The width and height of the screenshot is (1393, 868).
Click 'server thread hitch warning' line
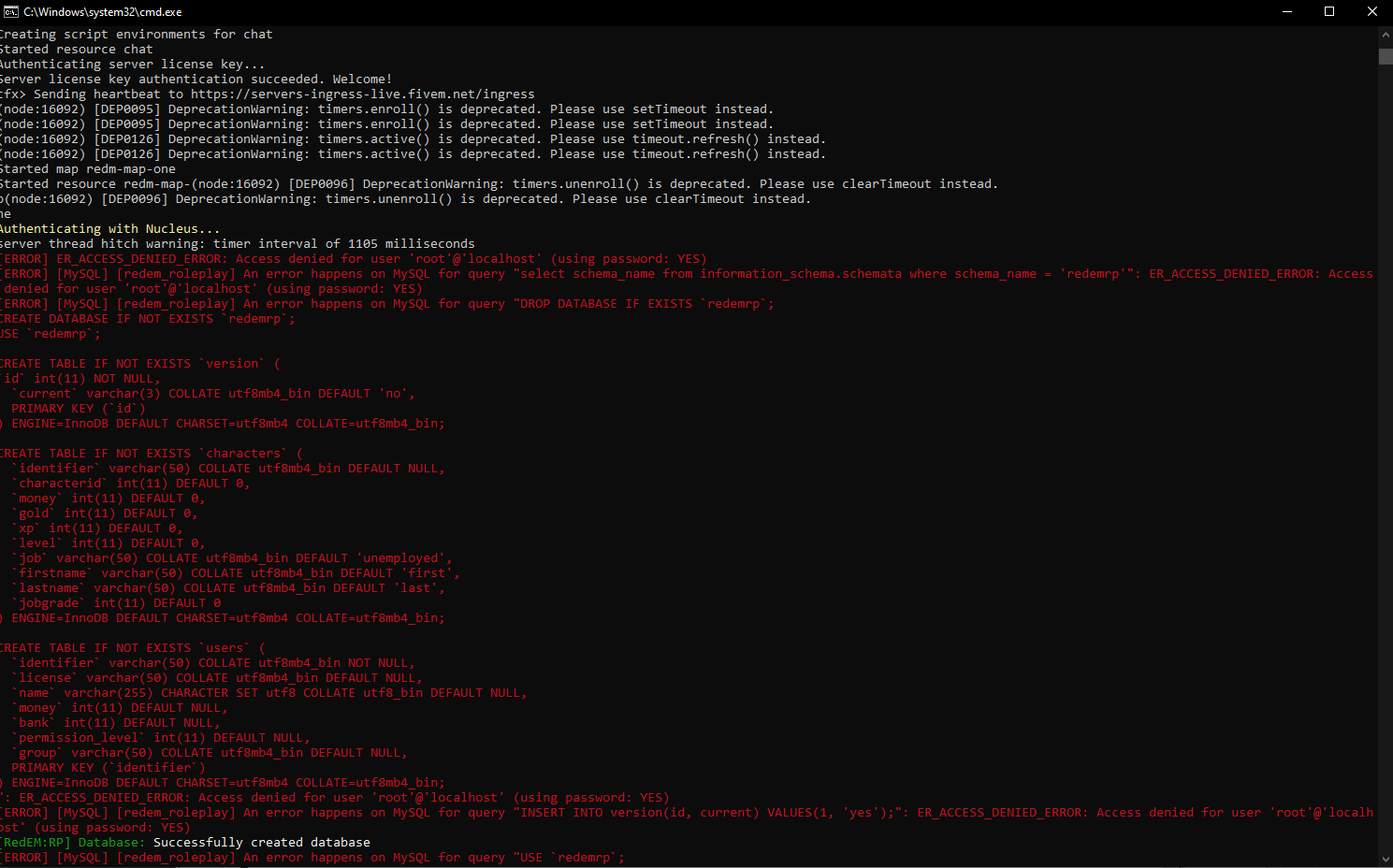238,244
